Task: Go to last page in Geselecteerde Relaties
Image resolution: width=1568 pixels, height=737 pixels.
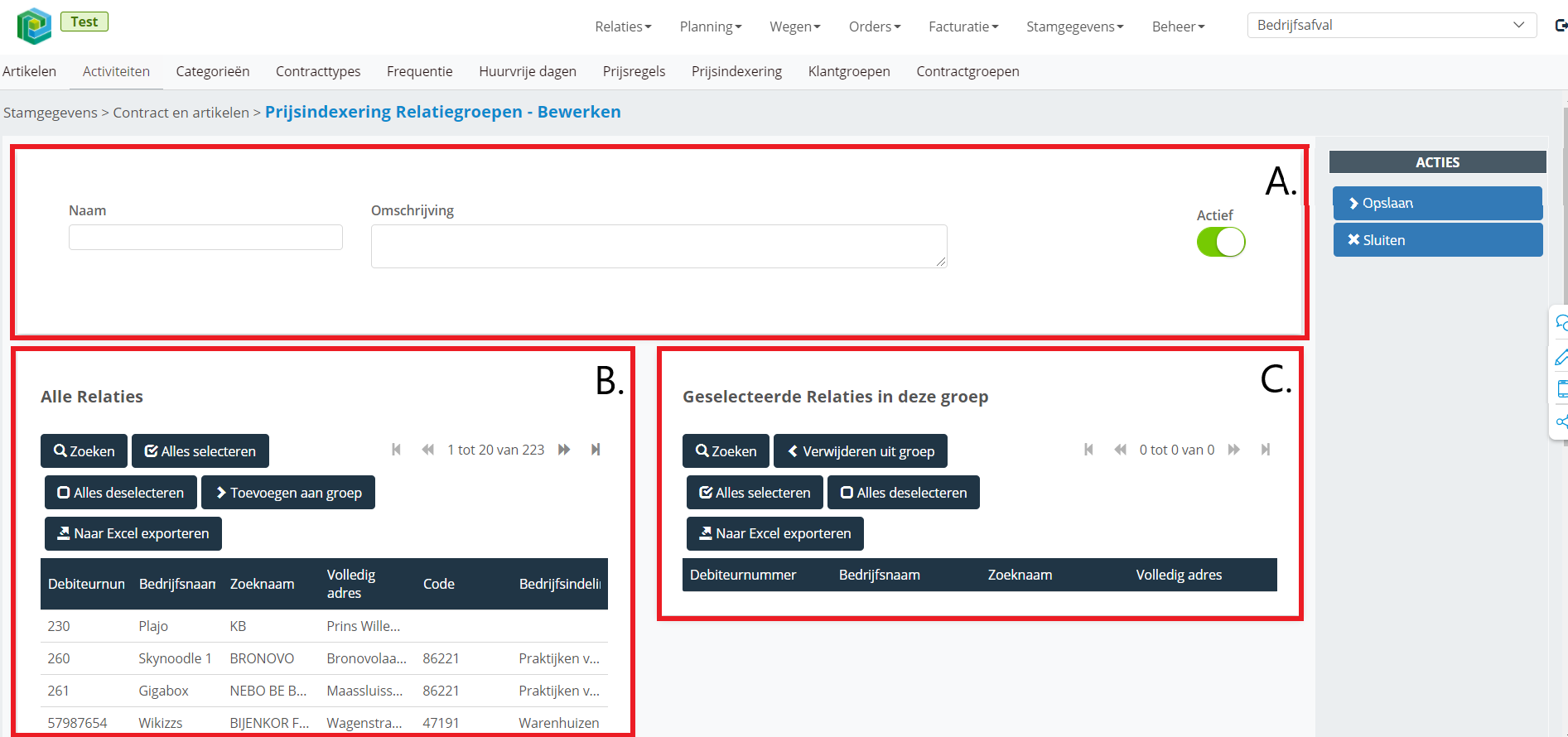Action: pos(1266,450)
